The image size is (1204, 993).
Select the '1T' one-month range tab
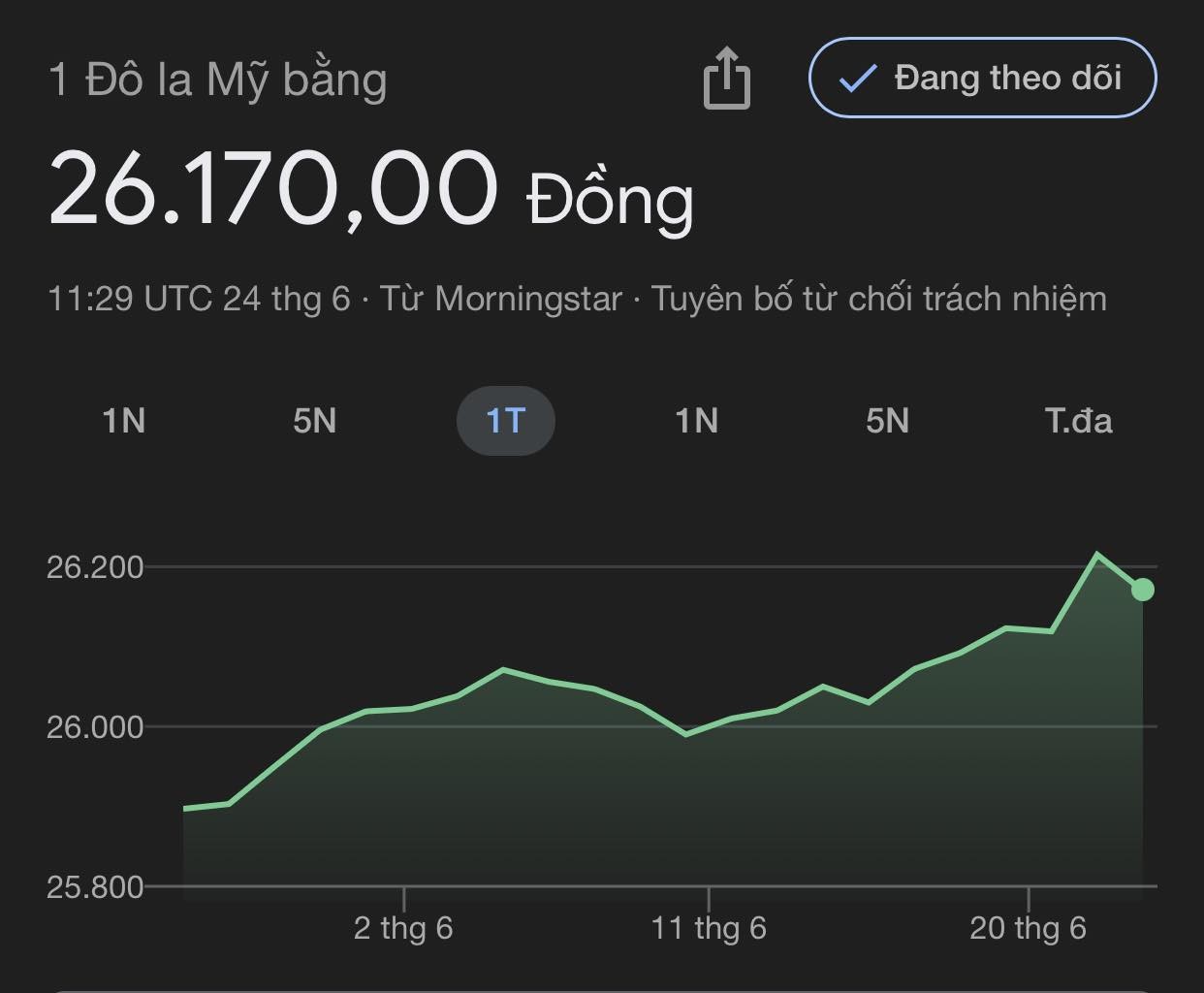[505, 421]
